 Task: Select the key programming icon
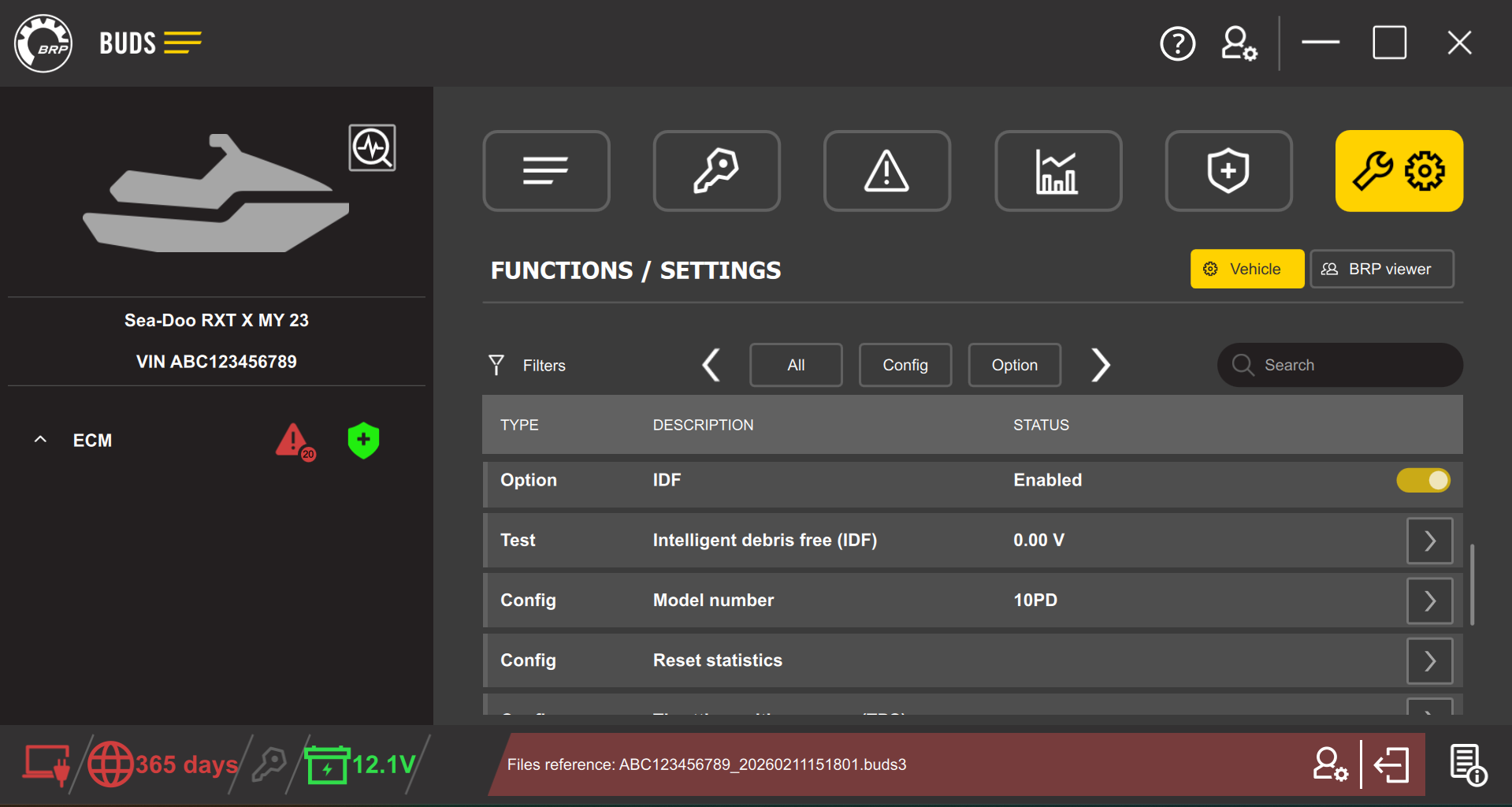(716, 170)
